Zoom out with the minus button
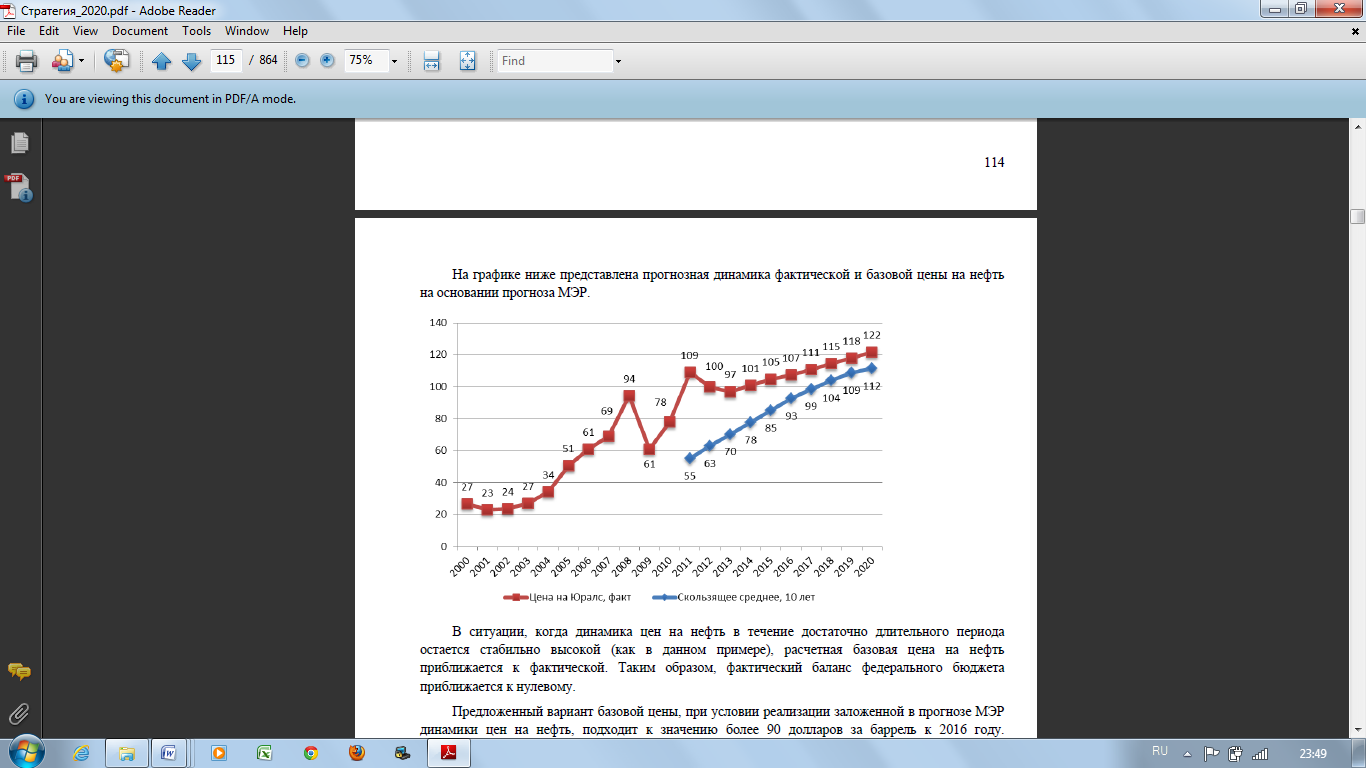The image size is (1366, 768). coord(302,60)
